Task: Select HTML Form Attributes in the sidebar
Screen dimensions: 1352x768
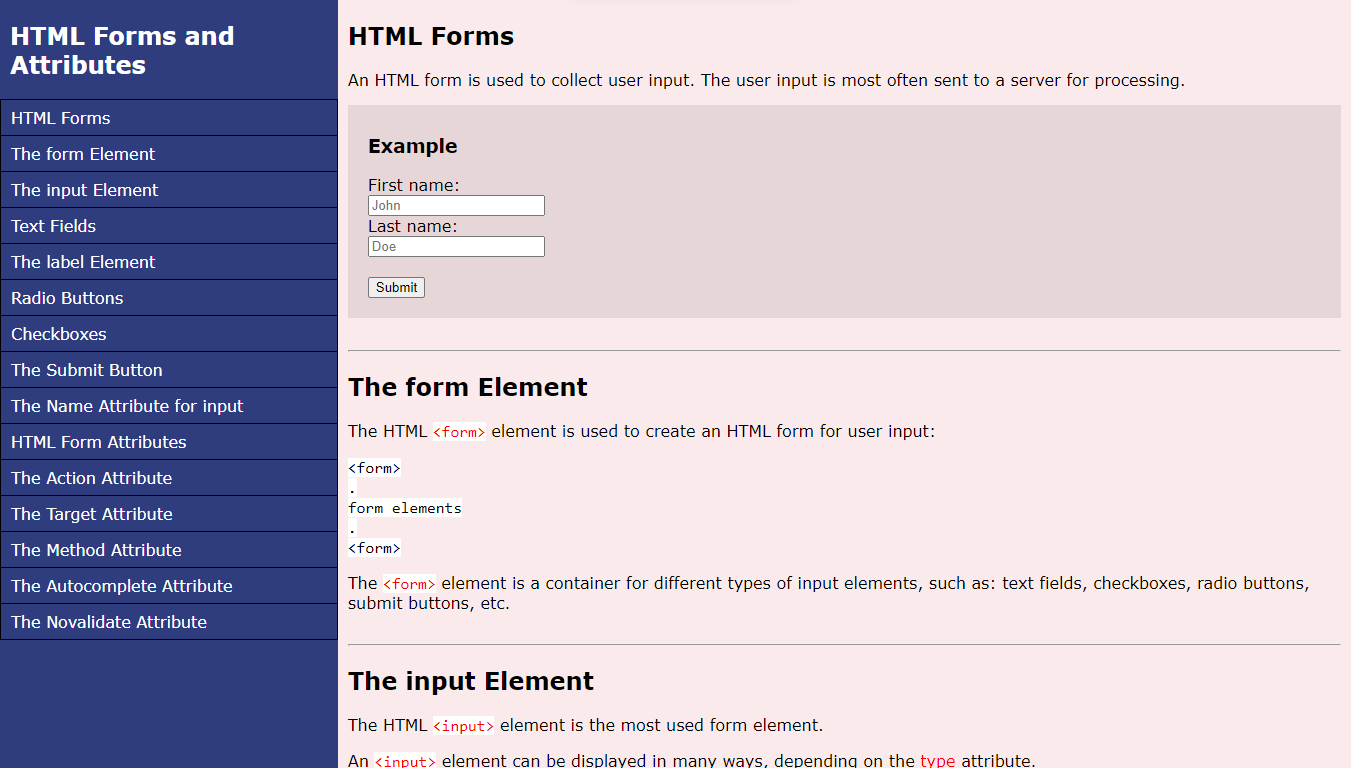Action: point(169,442)
